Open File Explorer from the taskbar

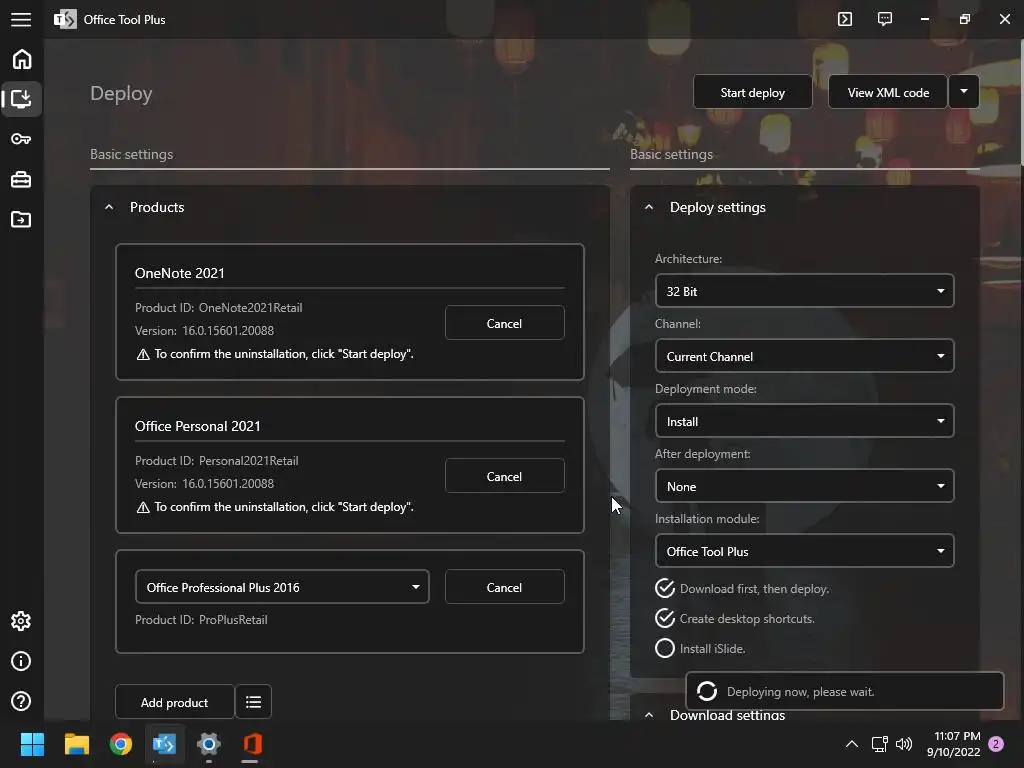[76, 744]
